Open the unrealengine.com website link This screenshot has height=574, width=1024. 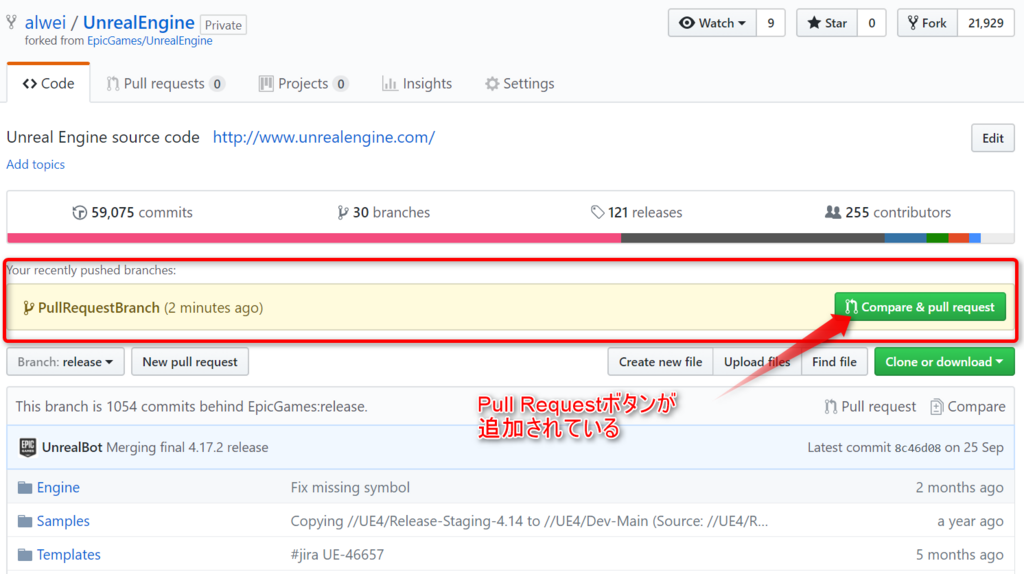[324, 137]
